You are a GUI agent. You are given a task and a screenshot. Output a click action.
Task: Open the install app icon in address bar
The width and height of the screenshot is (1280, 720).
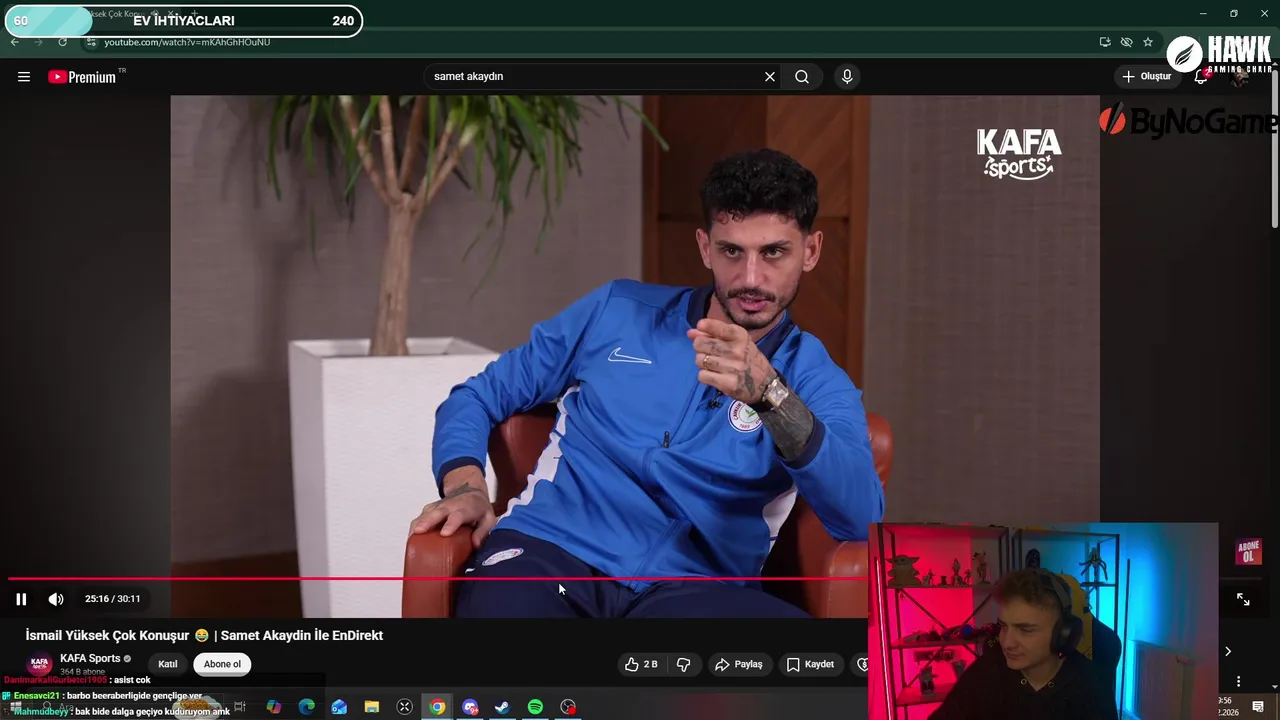pyautogui.click(x=1105, y=42)
